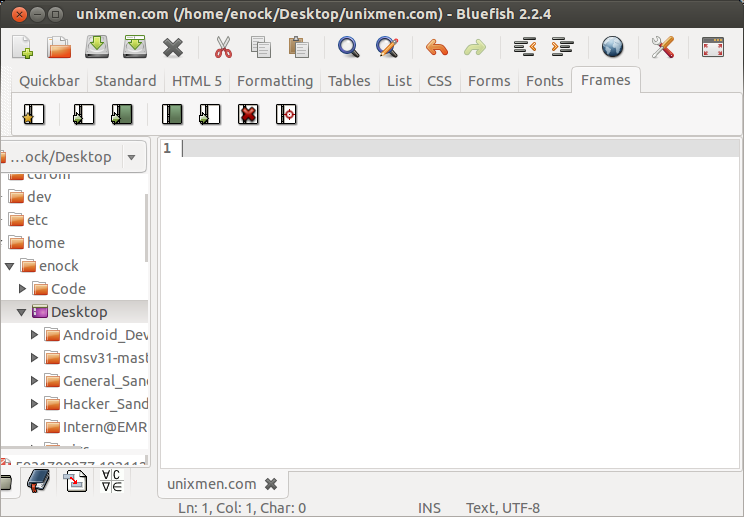The height and width of the screenshot is (517, 744).
Task: Select the List tab
Action: [399, 81]
